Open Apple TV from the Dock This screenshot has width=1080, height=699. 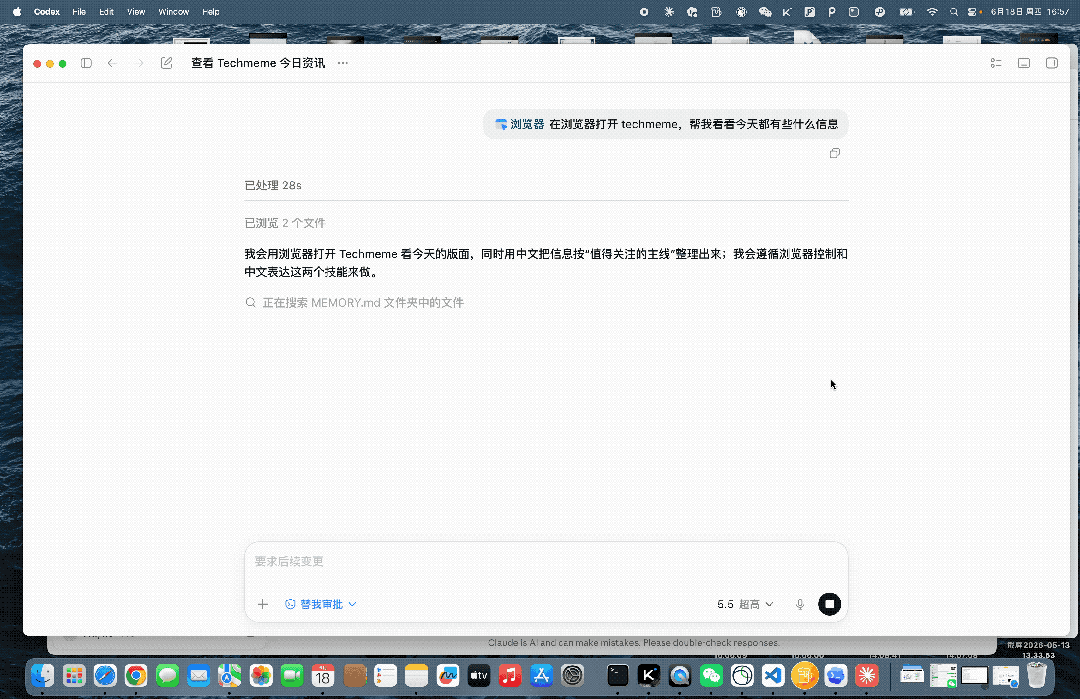coord(479,676)
